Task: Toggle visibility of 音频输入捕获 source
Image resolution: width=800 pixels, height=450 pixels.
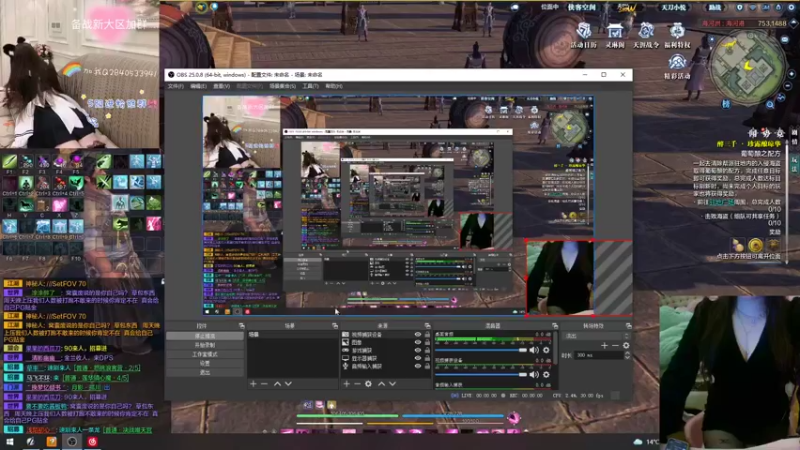Action: 418,366
